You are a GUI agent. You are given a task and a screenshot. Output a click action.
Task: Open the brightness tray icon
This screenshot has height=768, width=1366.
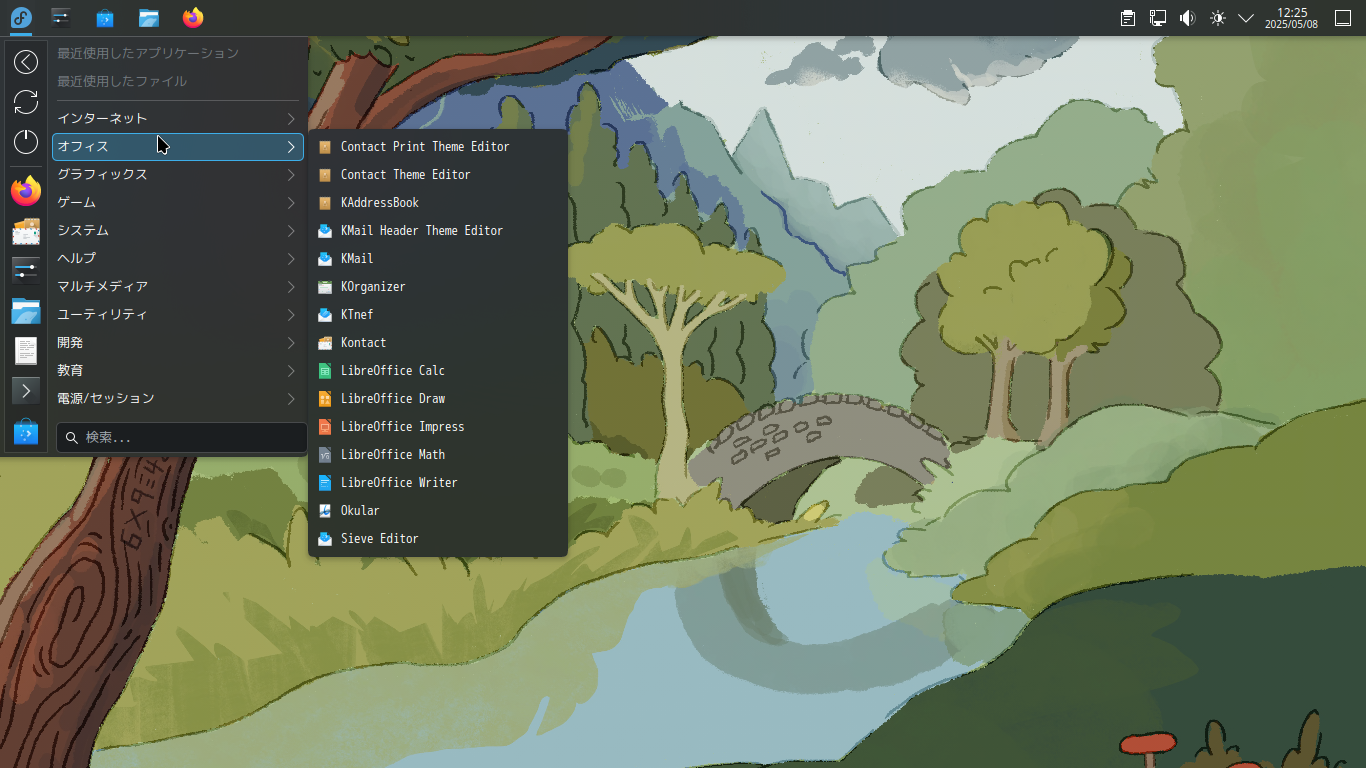(1217, 18)
